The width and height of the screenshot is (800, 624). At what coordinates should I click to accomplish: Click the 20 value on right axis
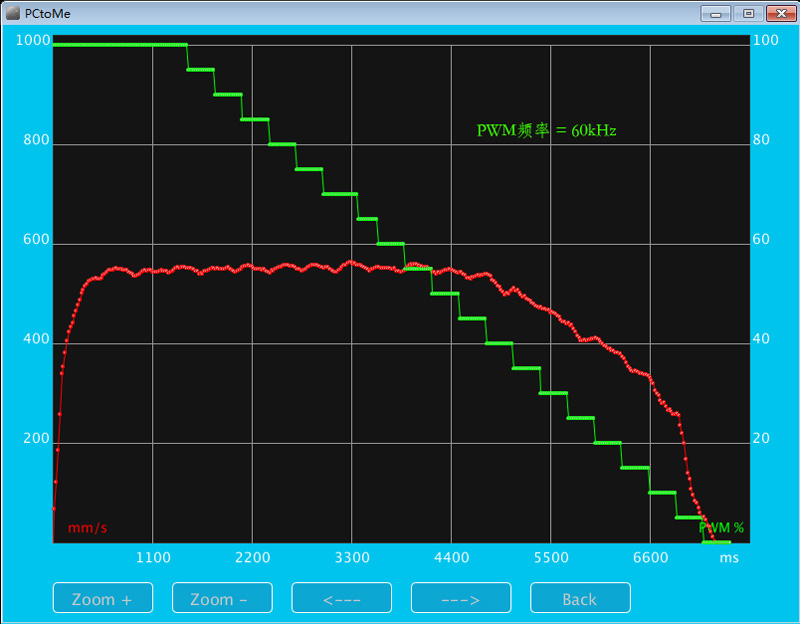761,438
